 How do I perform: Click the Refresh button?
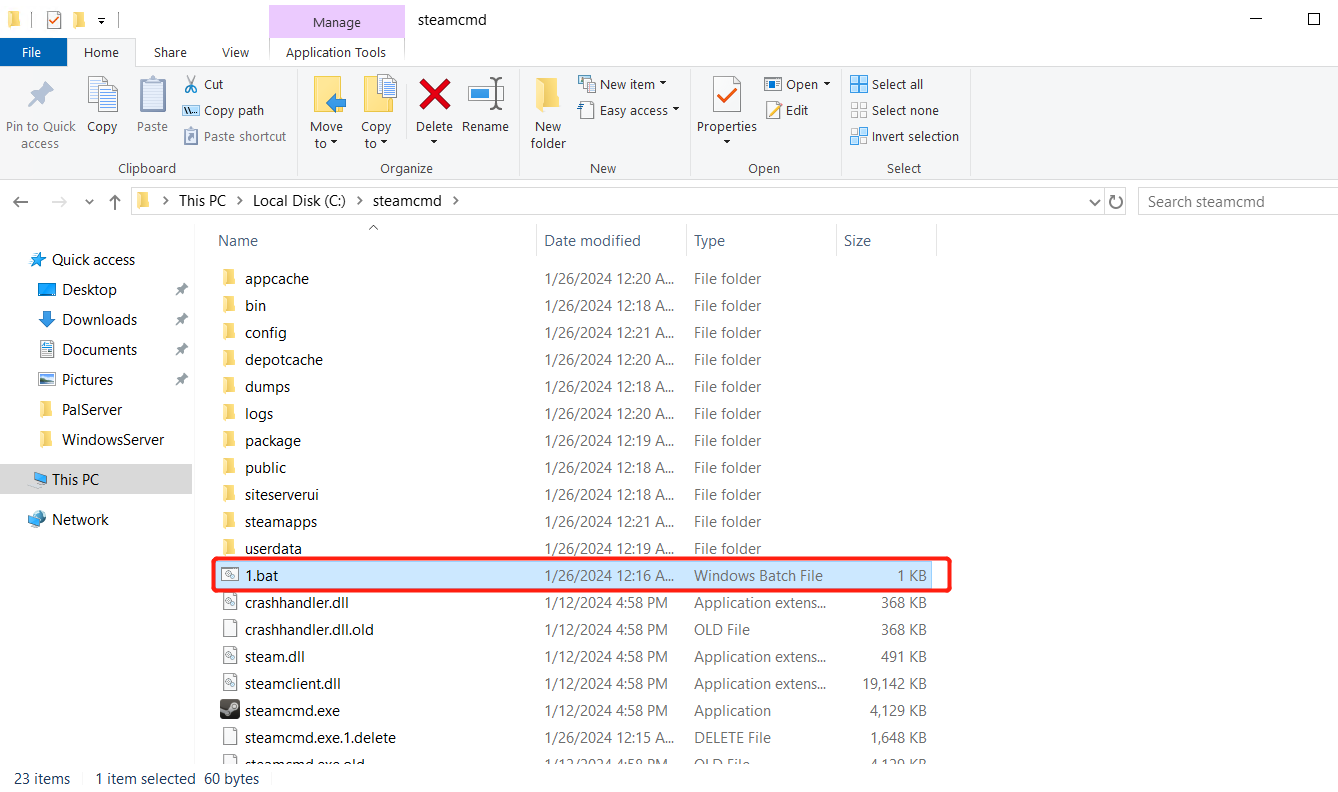(x=1117, y=201)
